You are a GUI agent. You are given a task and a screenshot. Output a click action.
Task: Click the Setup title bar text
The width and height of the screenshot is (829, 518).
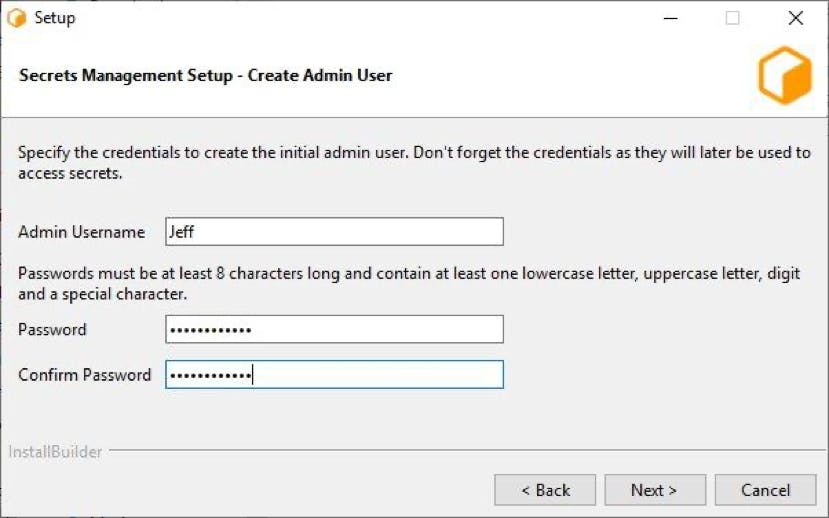coord(55,18)
